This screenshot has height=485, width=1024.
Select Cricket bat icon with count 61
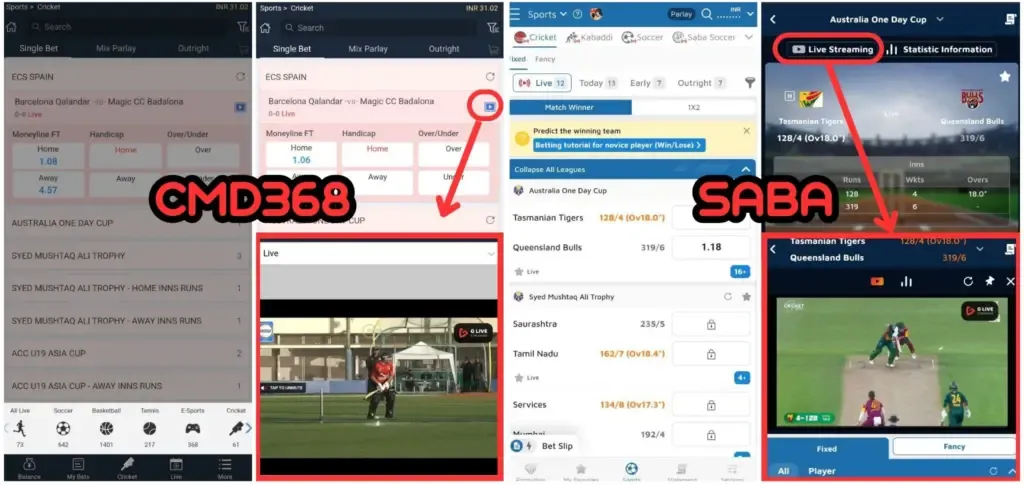(x=236, y=428)
